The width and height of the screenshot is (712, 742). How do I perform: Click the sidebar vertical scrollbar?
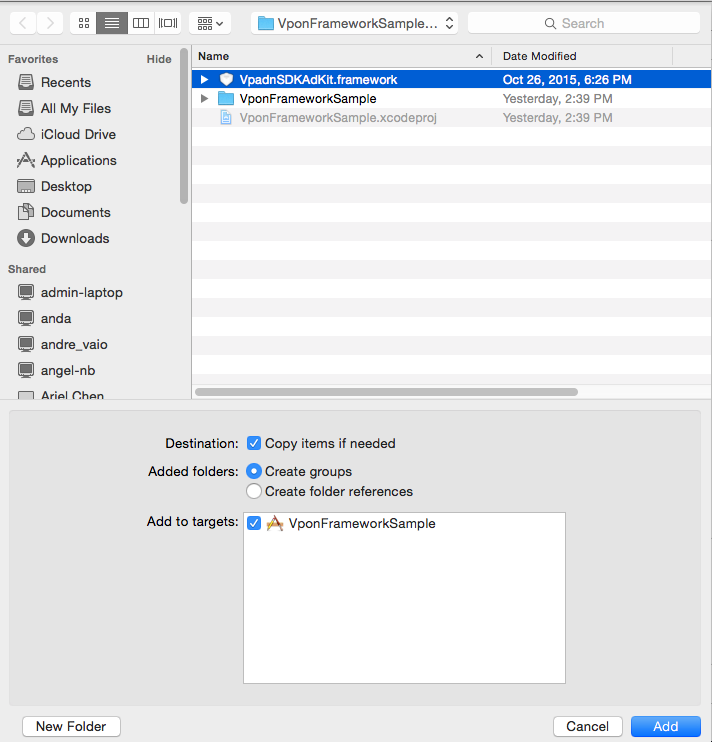click(184, 125)
